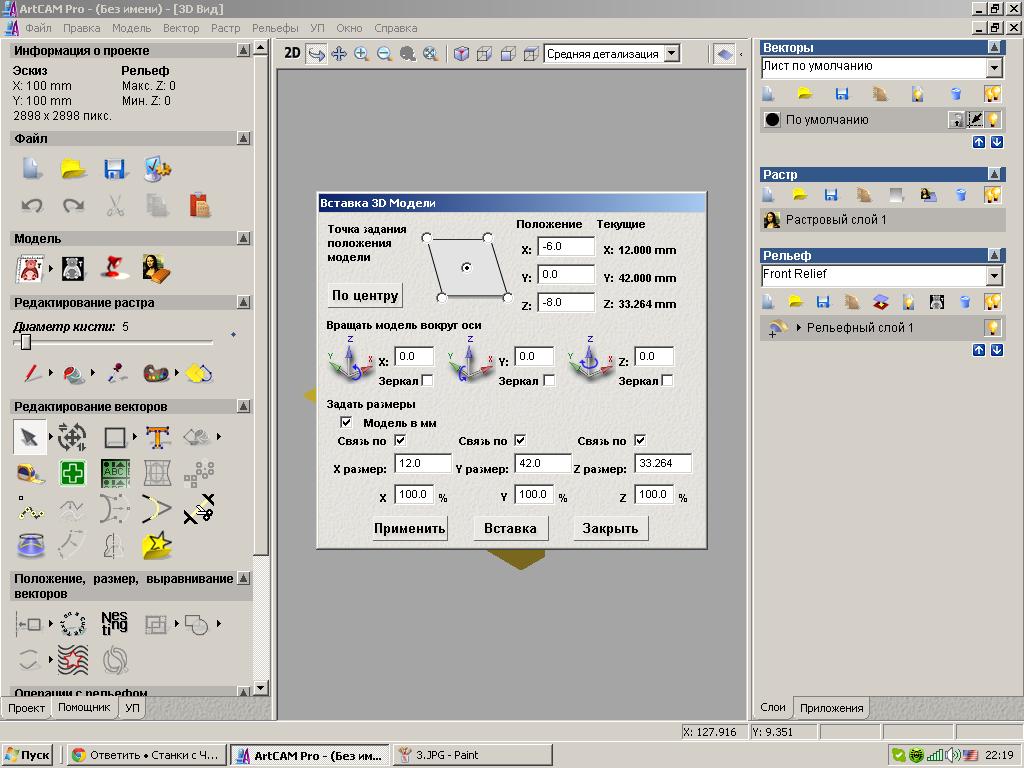This screenshot has width=1024, height=768.
Task: Click the scissors trim vectors icon
Action: [x=199, y=509]
